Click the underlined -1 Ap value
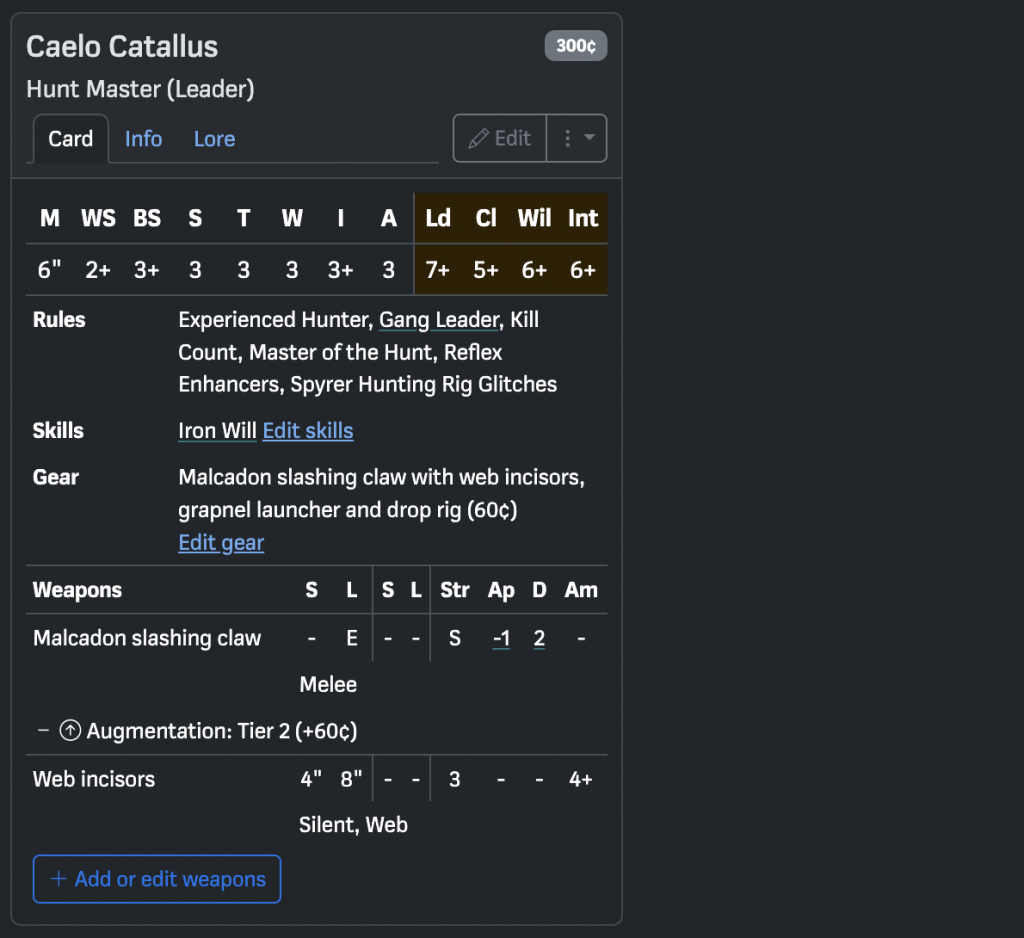 coord(501,638)
